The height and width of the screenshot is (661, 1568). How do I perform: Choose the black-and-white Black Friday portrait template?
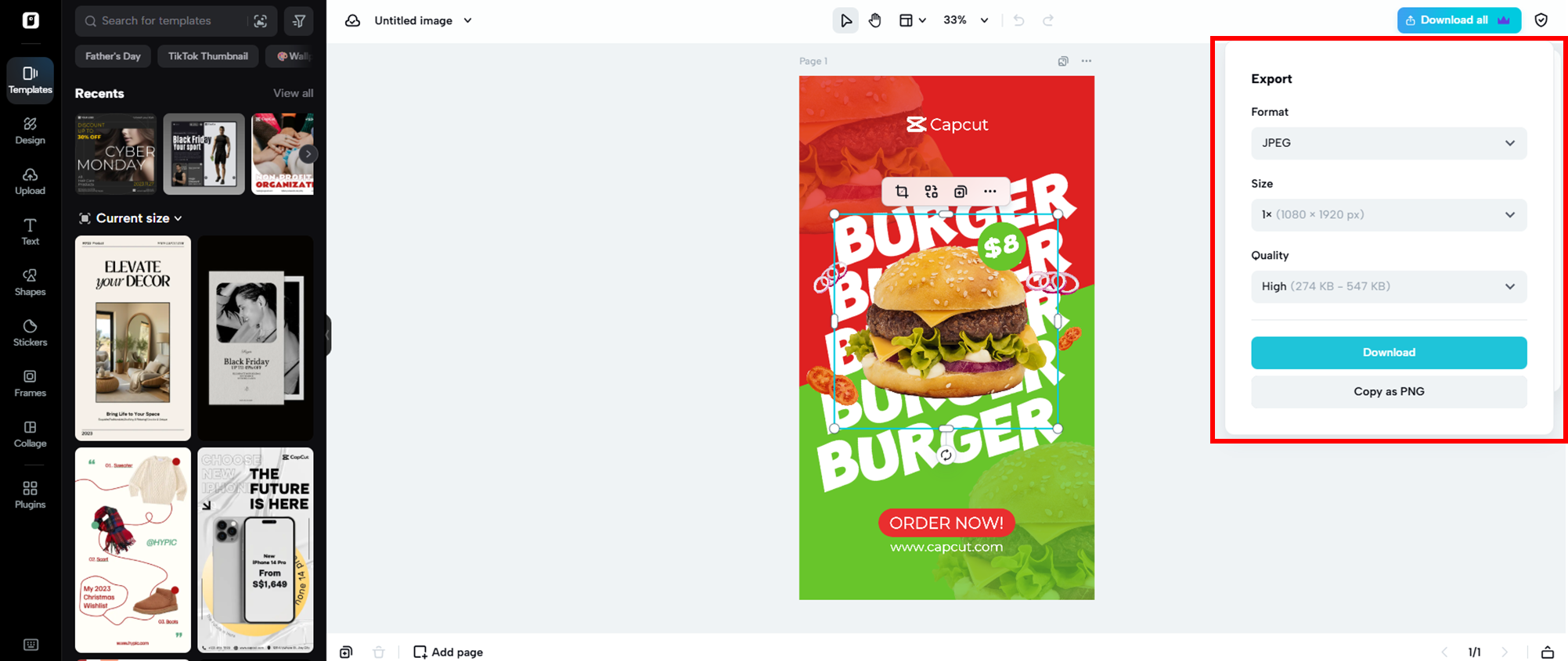[x=256, y=338]
